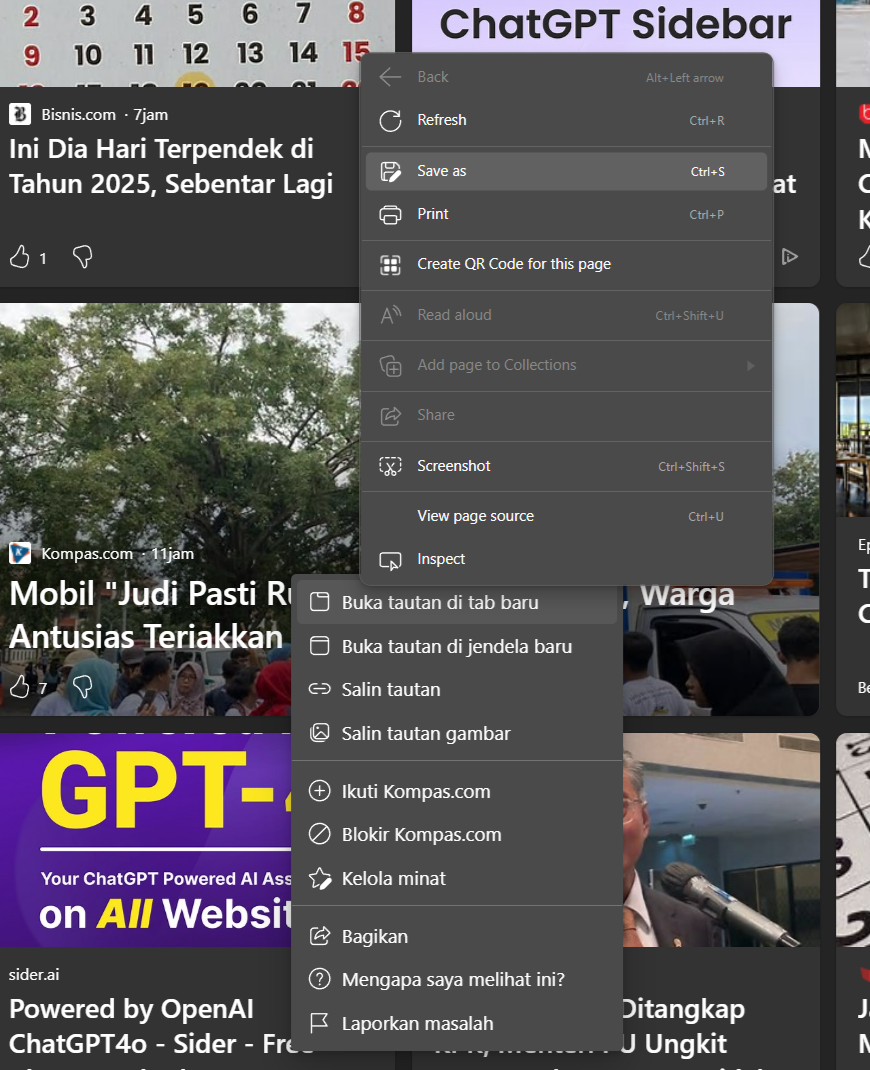This screenshot has width=870, height=1070.
Task: Click the share icon beside Bagikan
Action: [319, 936]
